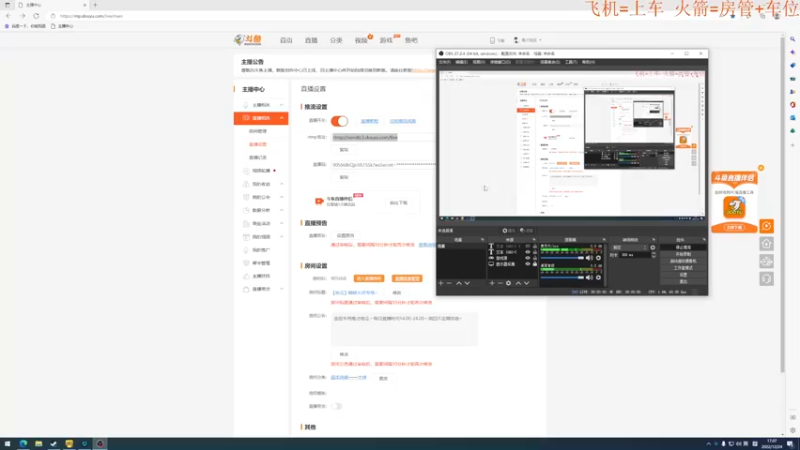Go to 鱼吧 in Douyu top navigation

[411, 40]
